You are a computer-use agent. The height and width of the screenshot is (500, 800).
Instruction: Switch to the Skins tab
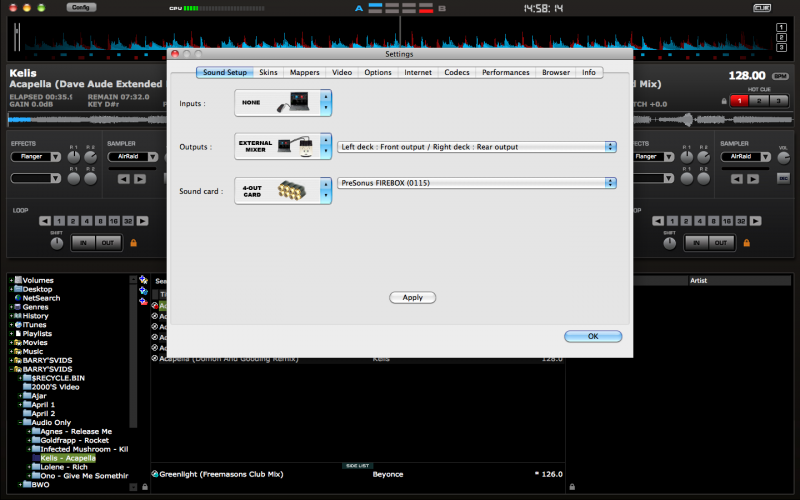268,73
